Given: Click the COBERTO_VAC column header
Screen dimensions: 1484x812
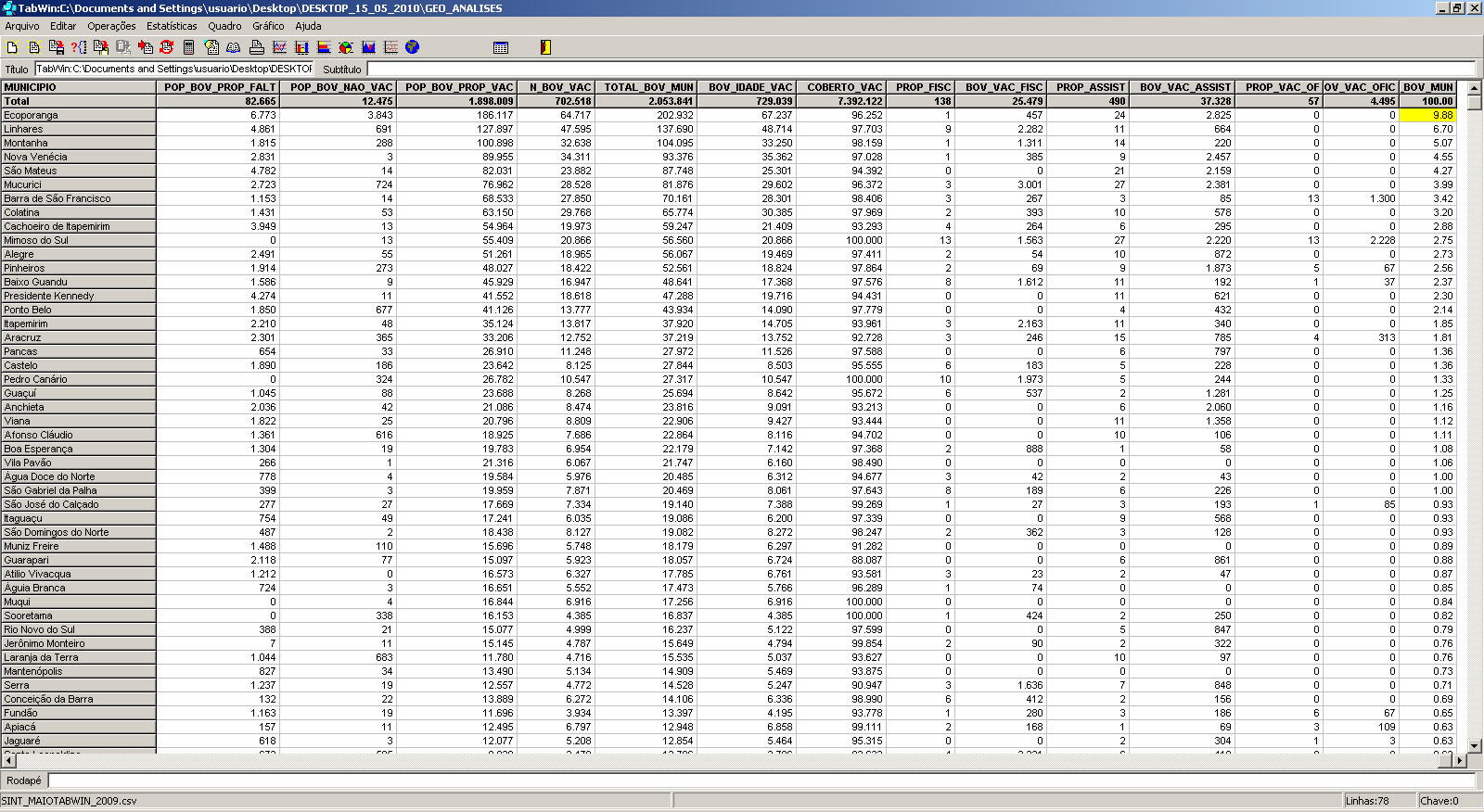Looking at the screenshot, I should pos(841,87).
